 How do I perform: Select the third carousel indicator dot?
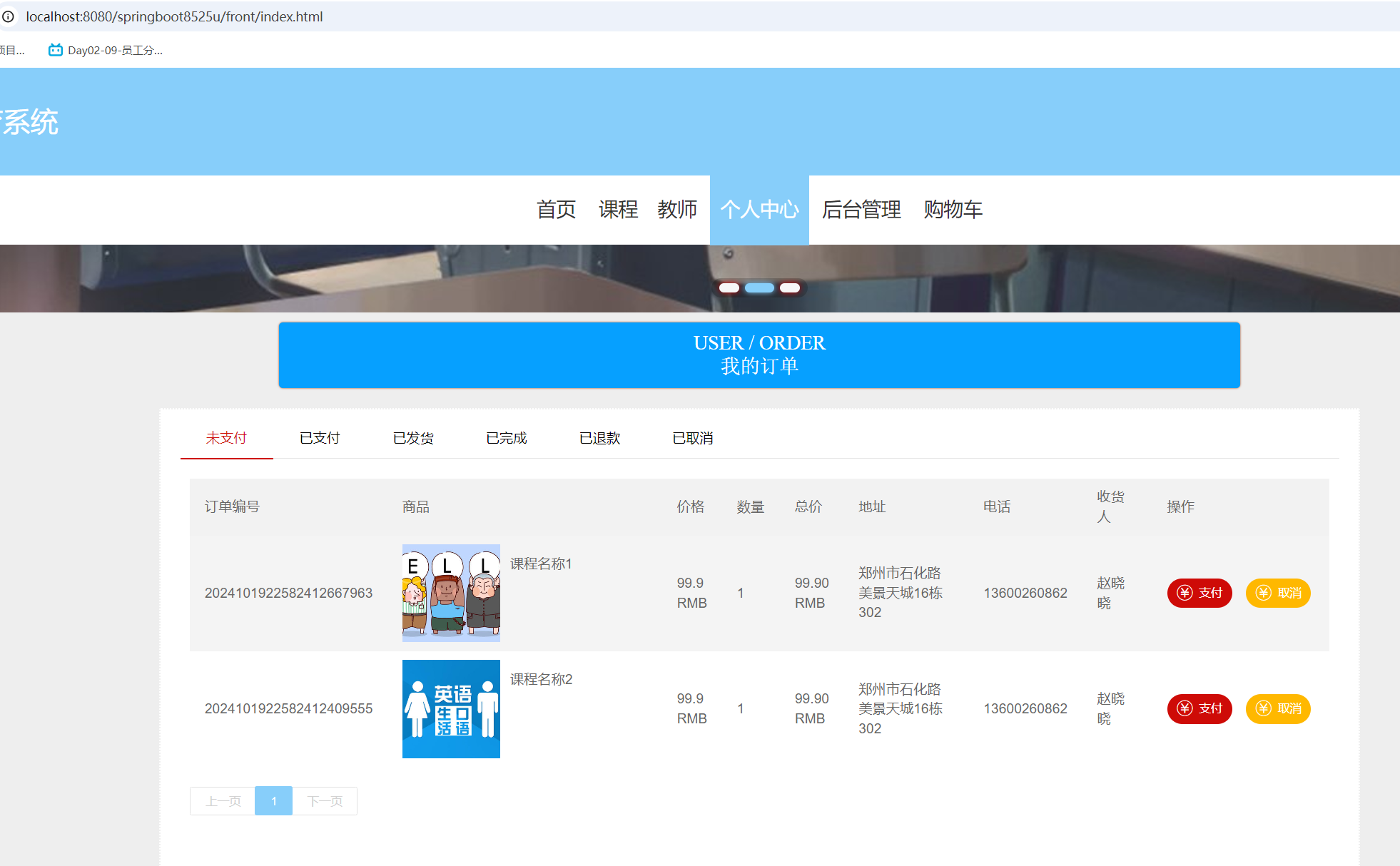(790, 287)
